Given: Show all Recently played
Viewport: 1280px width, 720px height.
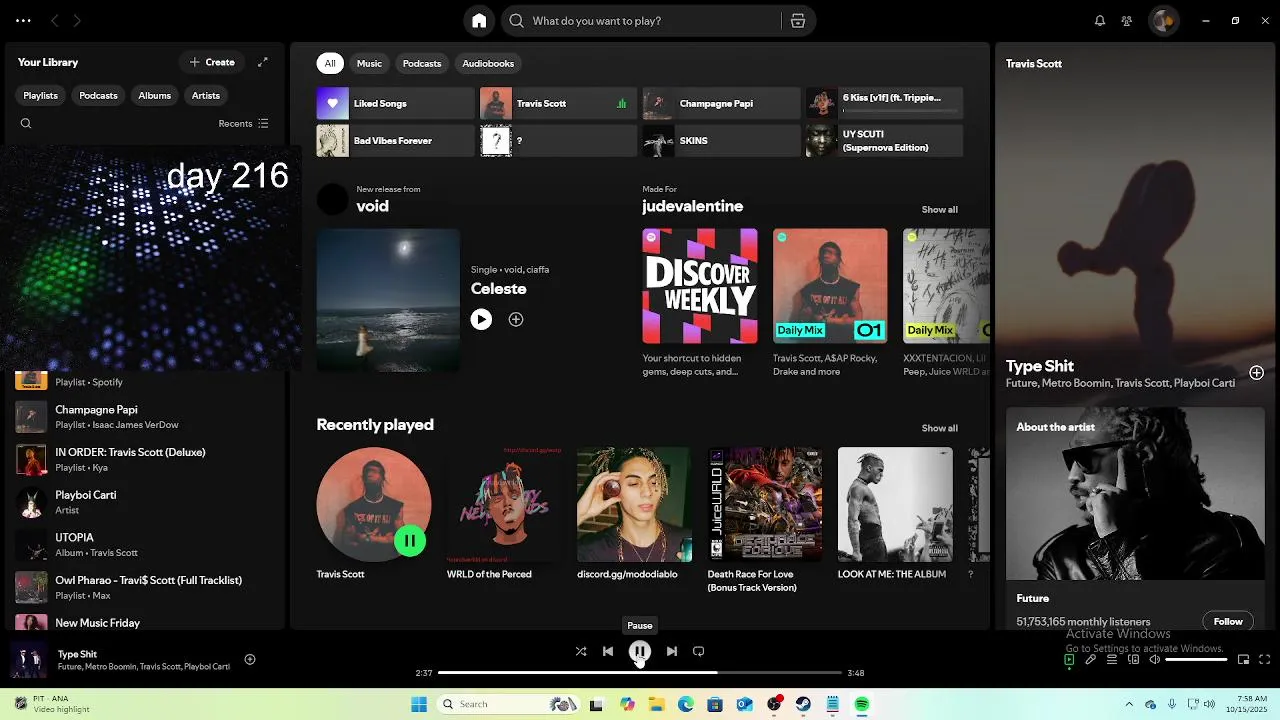Looking at the screenshot, I should (939, 428).
